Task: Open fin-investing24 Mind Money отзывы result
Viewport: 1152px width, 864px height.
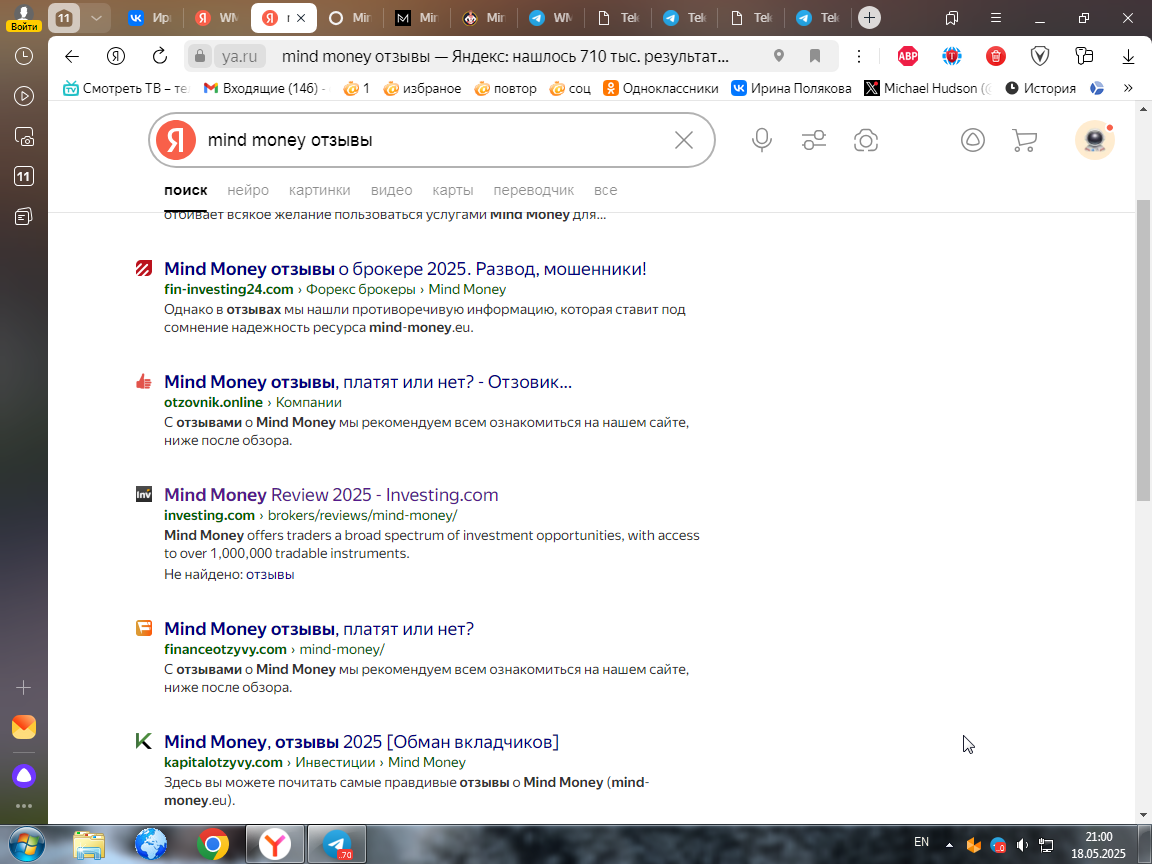Action: tap(405, 269)
